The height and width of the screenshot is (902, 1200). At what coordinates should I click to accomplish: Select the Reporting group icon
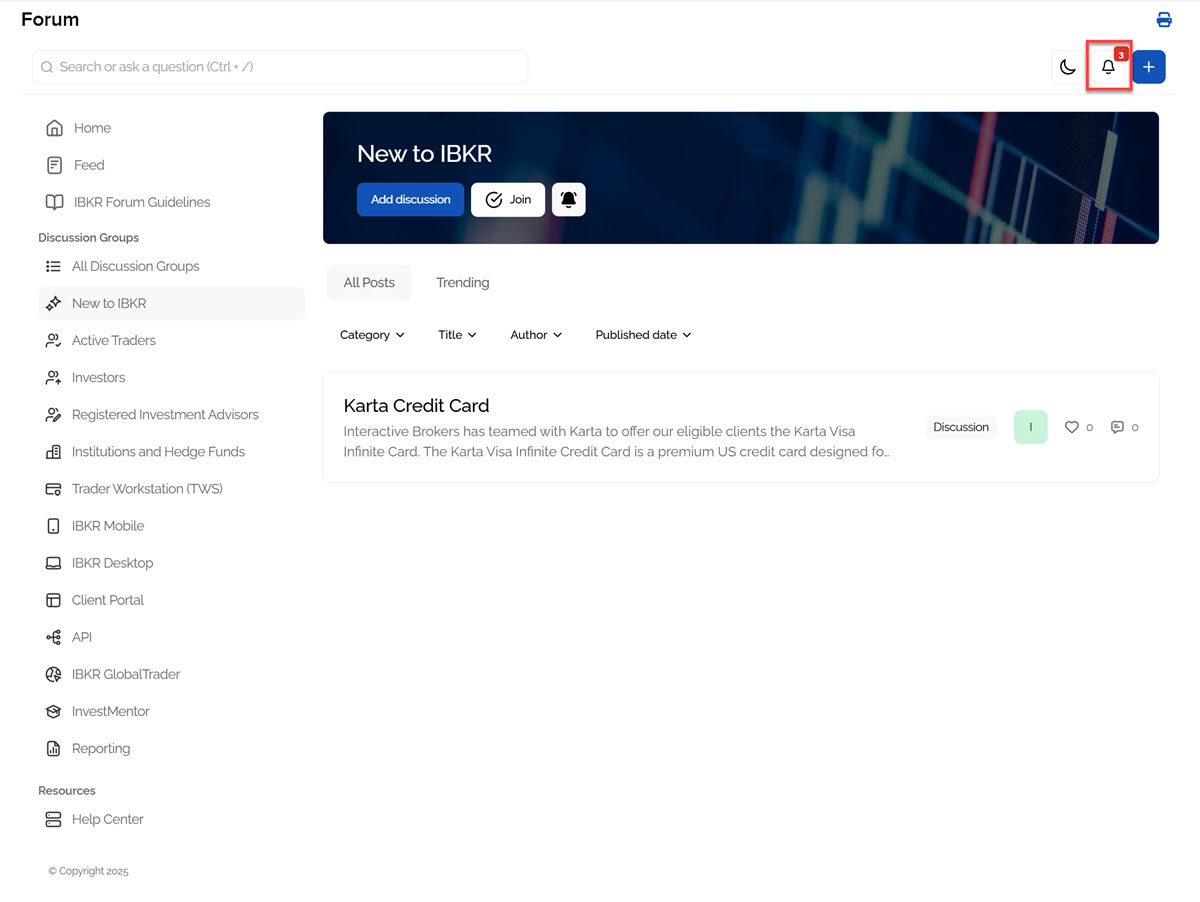point(53,748)
